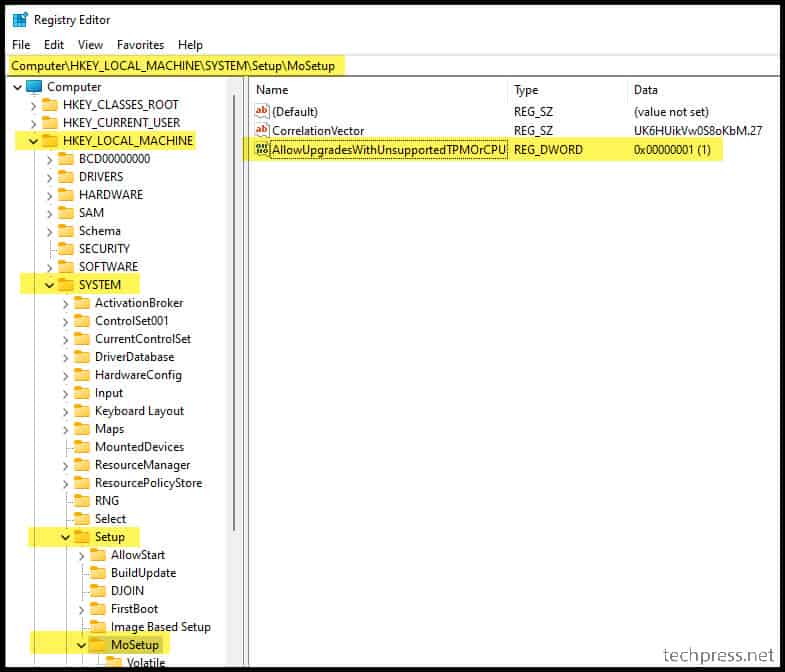The width and height of the screenshot is (785, 672).
Task: Click the CorrelationVector string value icon
Action: tap(262, 130)
